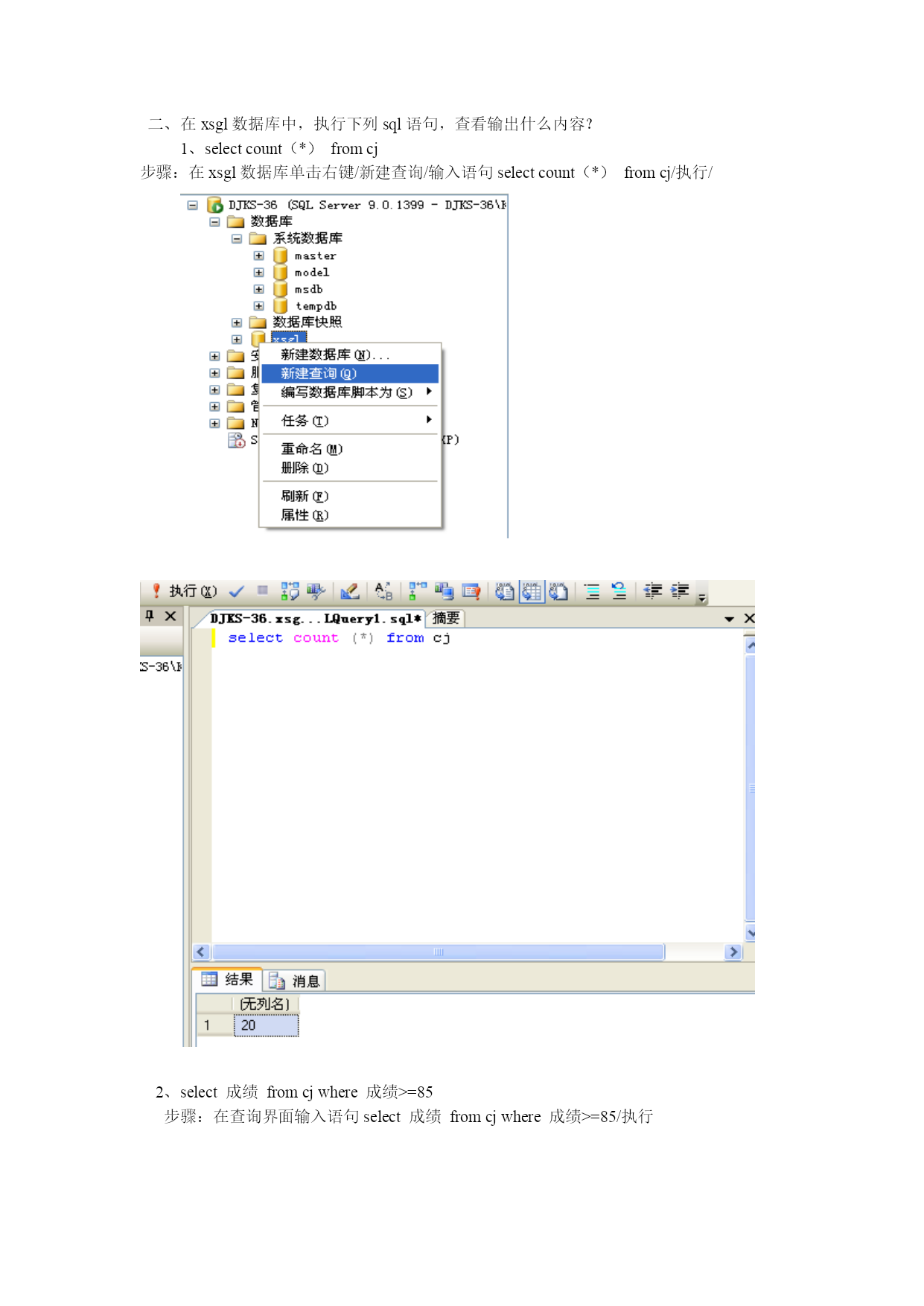This screenshot has height=1306, width=924.
Task: Click the Increase Indent toolbar icon
Action: point(680,591)
